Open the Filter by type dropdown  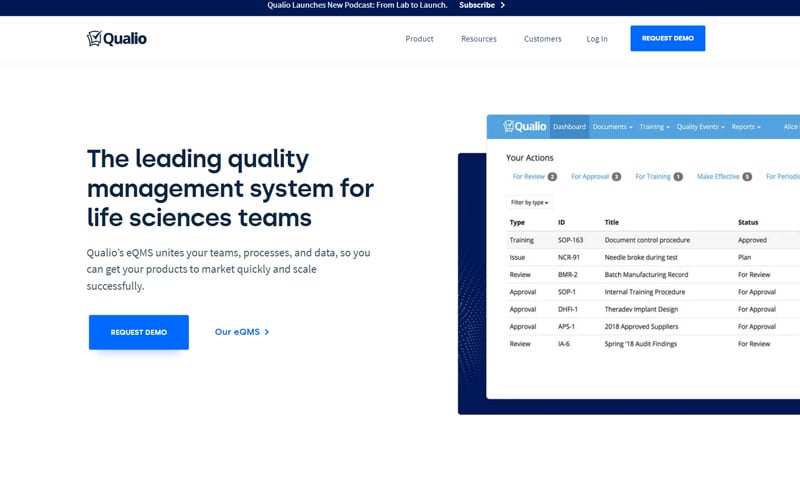(x=530, y=203)
